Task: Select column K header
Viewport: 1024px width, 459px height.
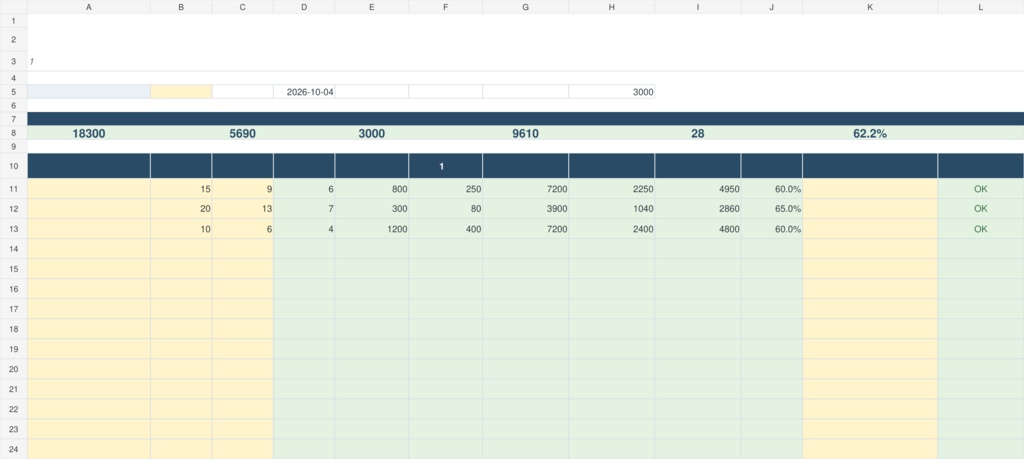Action: click(x=870, y=7)
